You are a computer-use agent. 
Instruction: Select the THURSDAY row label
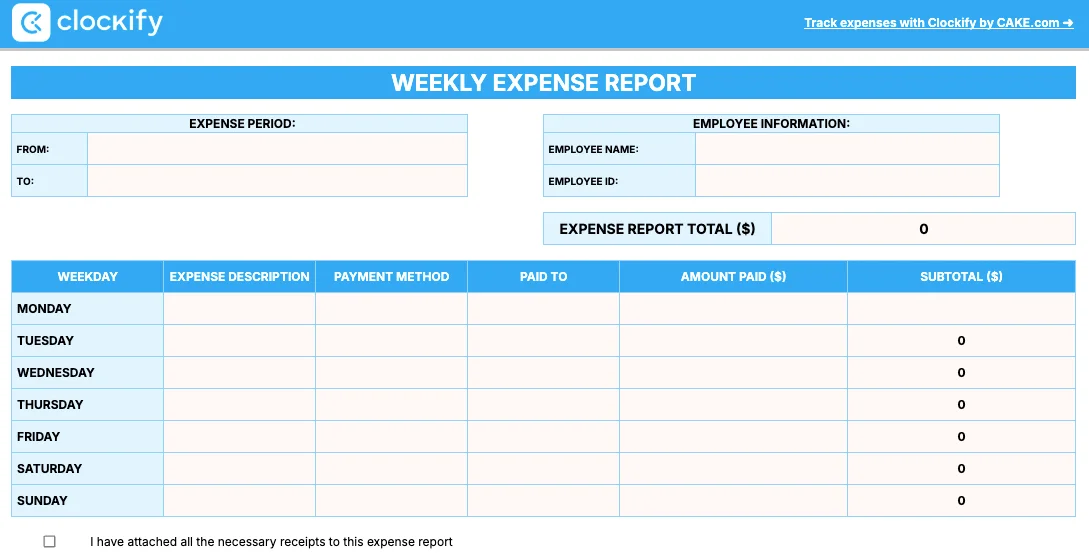coord(88,404)
